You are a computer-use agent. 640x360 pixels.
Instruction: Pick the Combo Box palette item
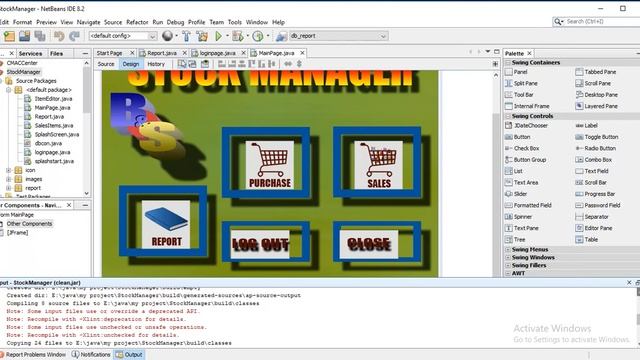click(x=593, y=160)
